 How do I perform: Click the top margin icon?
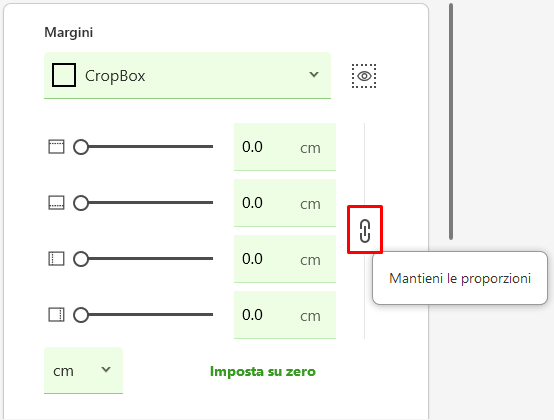pos(56,147)
